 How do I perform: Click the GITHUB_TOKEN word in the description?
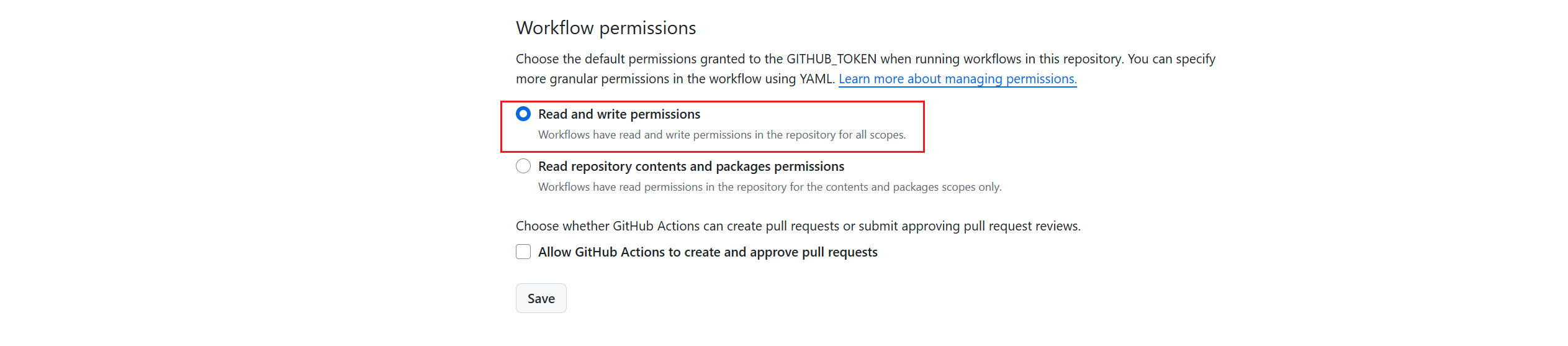[831, 59]
